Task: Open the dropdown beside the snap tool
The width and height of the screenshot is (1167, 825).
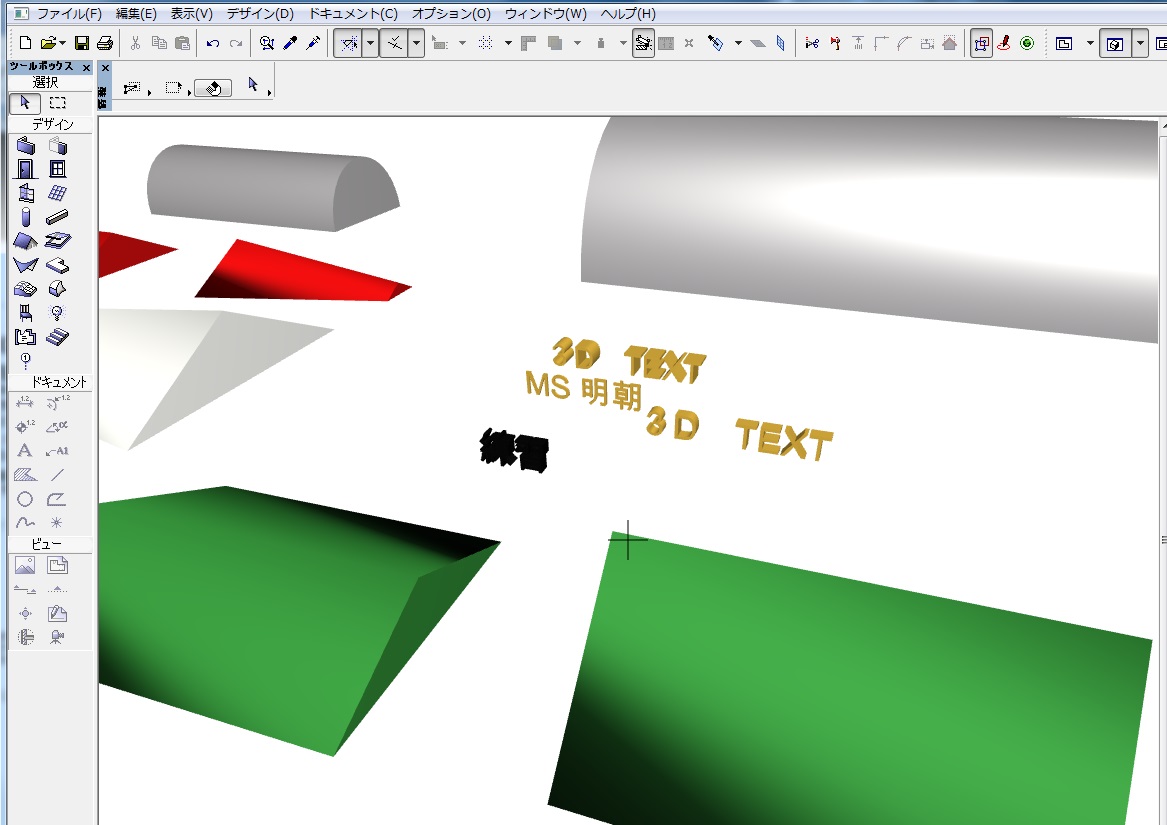Action: click(371, 44)
